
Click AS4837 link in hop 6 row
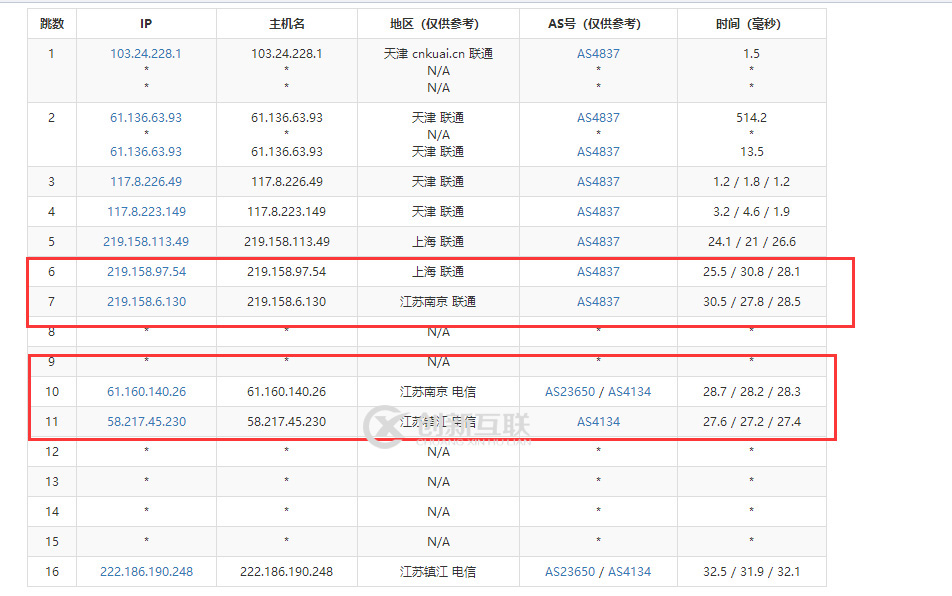coord(598,271)
